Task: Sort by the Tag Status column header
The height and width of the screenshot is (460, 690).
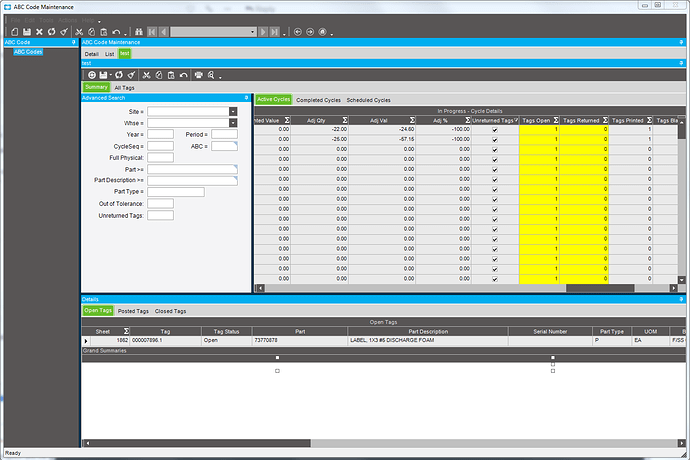Action: [x=226, y=331]
